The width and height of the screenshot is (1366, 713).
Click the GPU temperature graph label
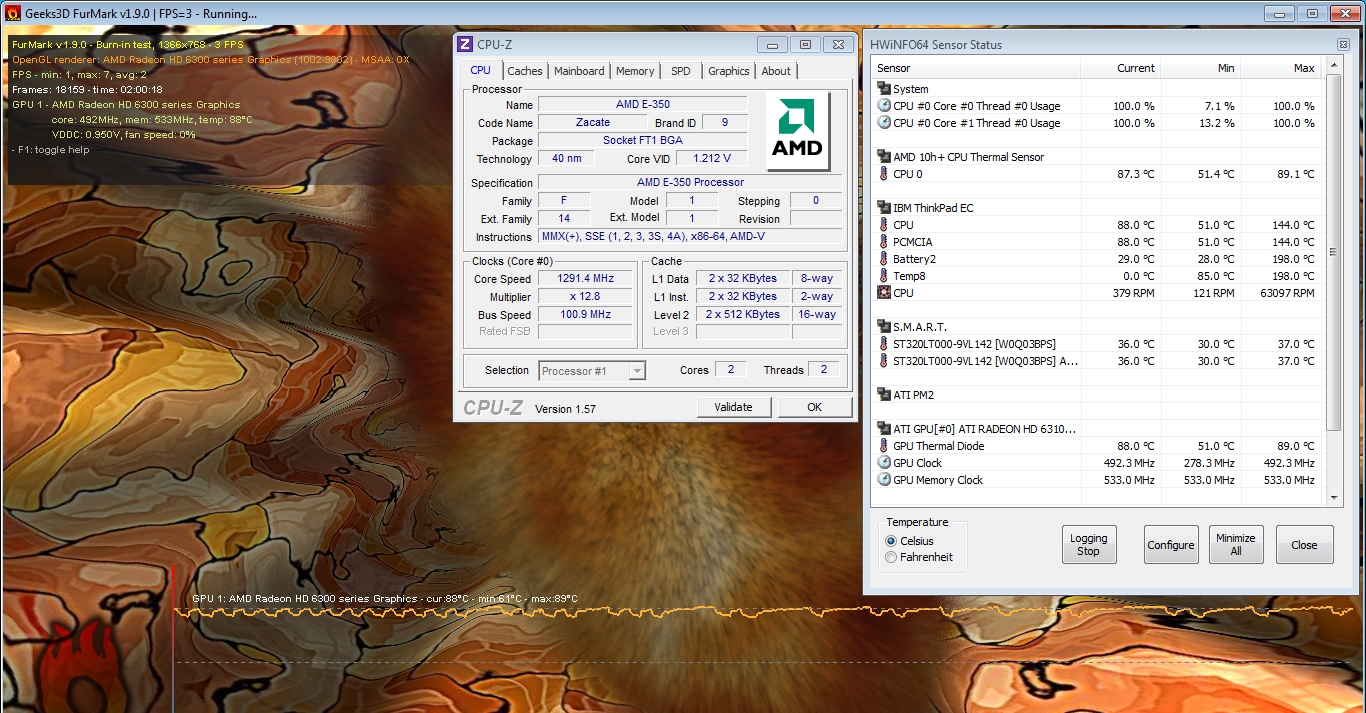pyautogui.click(x=385, y=599)
